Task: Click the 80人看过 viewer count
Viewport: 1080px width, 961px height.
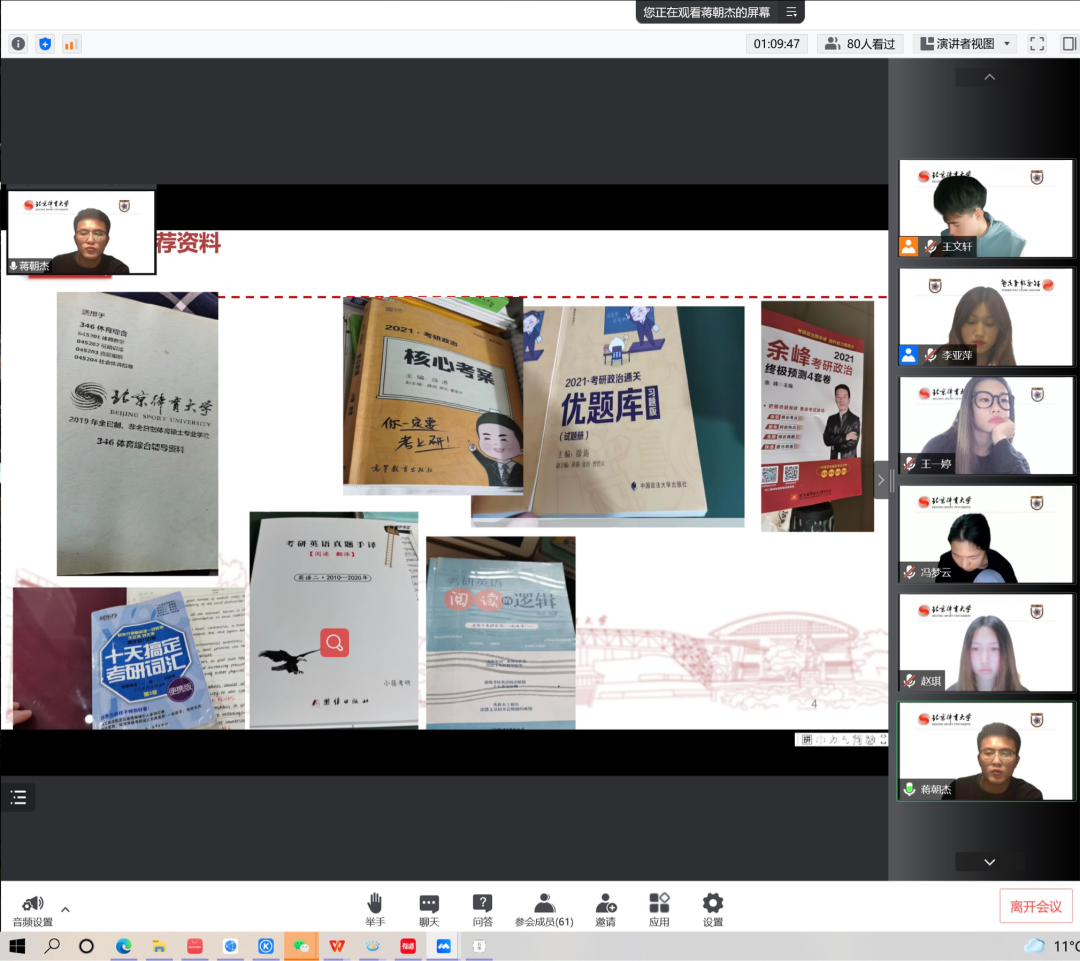Action: coord(860,44)
